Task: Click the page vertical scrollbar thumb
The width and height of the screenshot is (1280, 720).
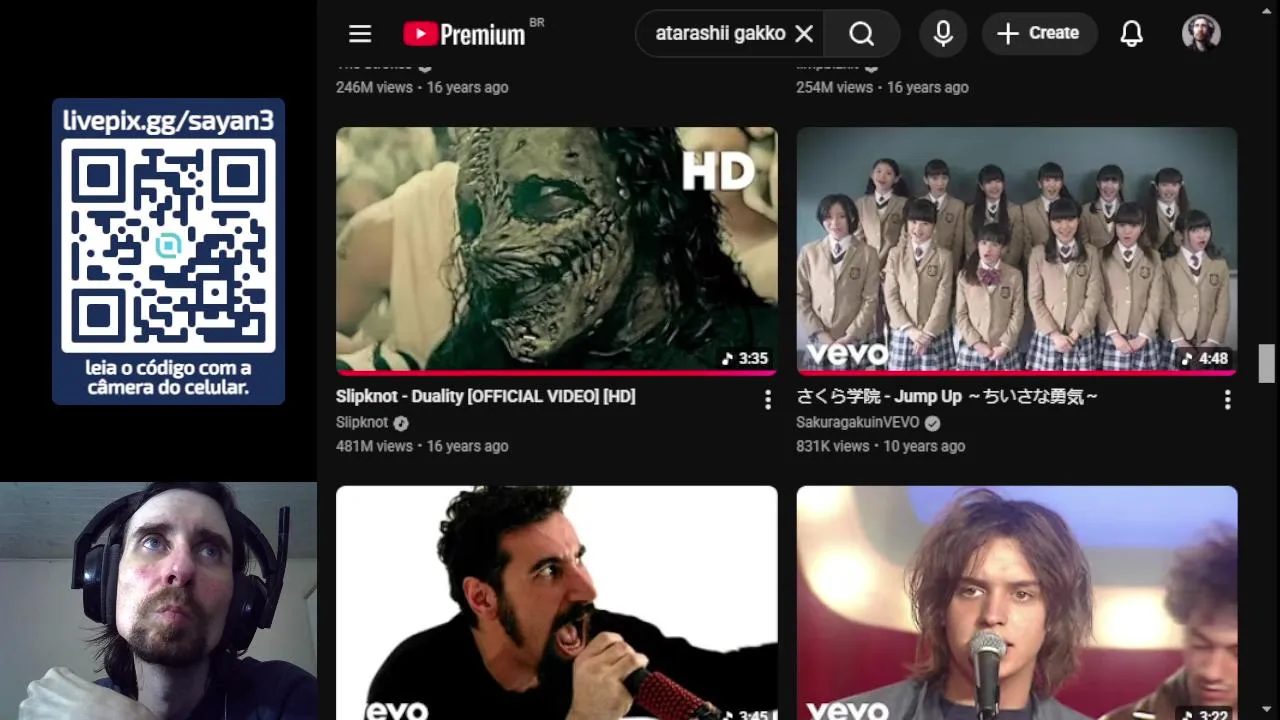Action: (x=1267, y=363)
